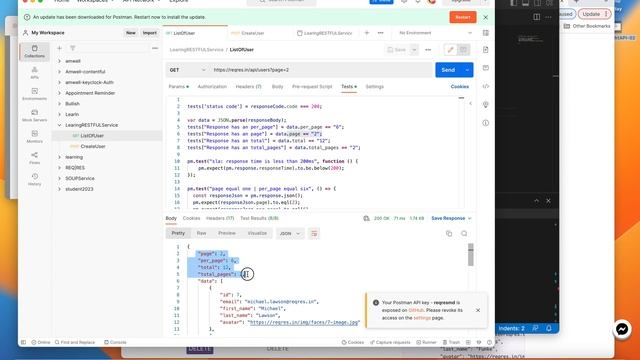Open the Flows sidebar section
640x360 pixels.
[35, 158]
